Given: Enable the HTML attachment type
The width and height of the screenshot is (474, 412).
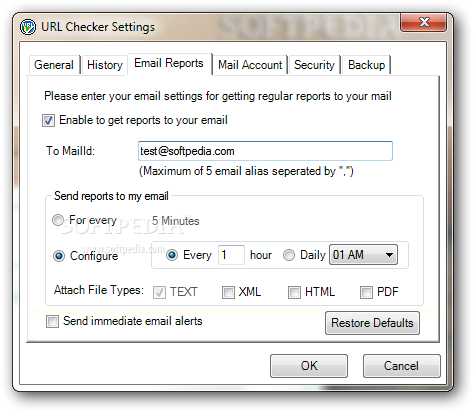Looking at the screenshot, I should 294,292.
